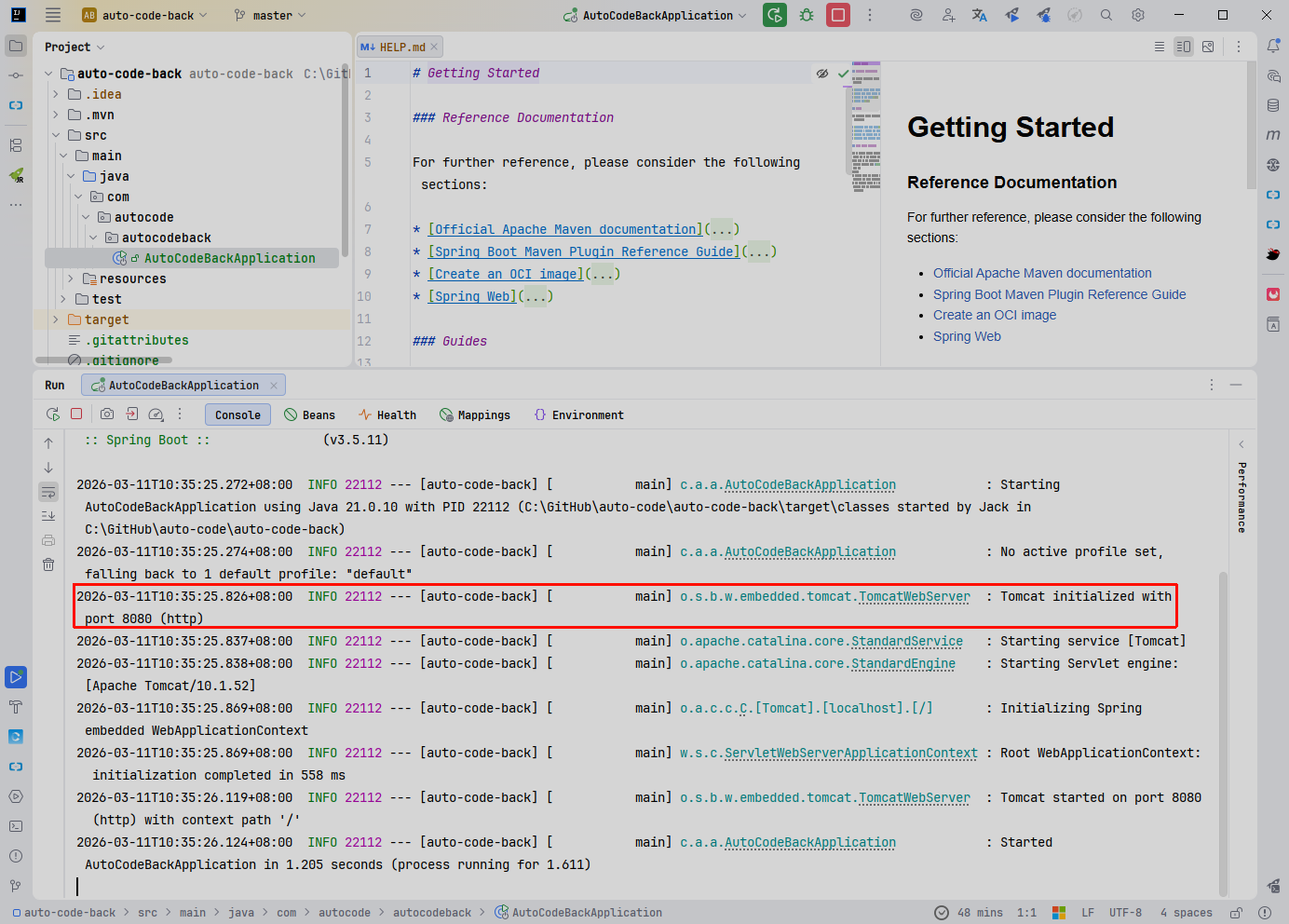The image size is (1289, 924).
Task: Collapse the src folder
Action: (x=56, y=135)
